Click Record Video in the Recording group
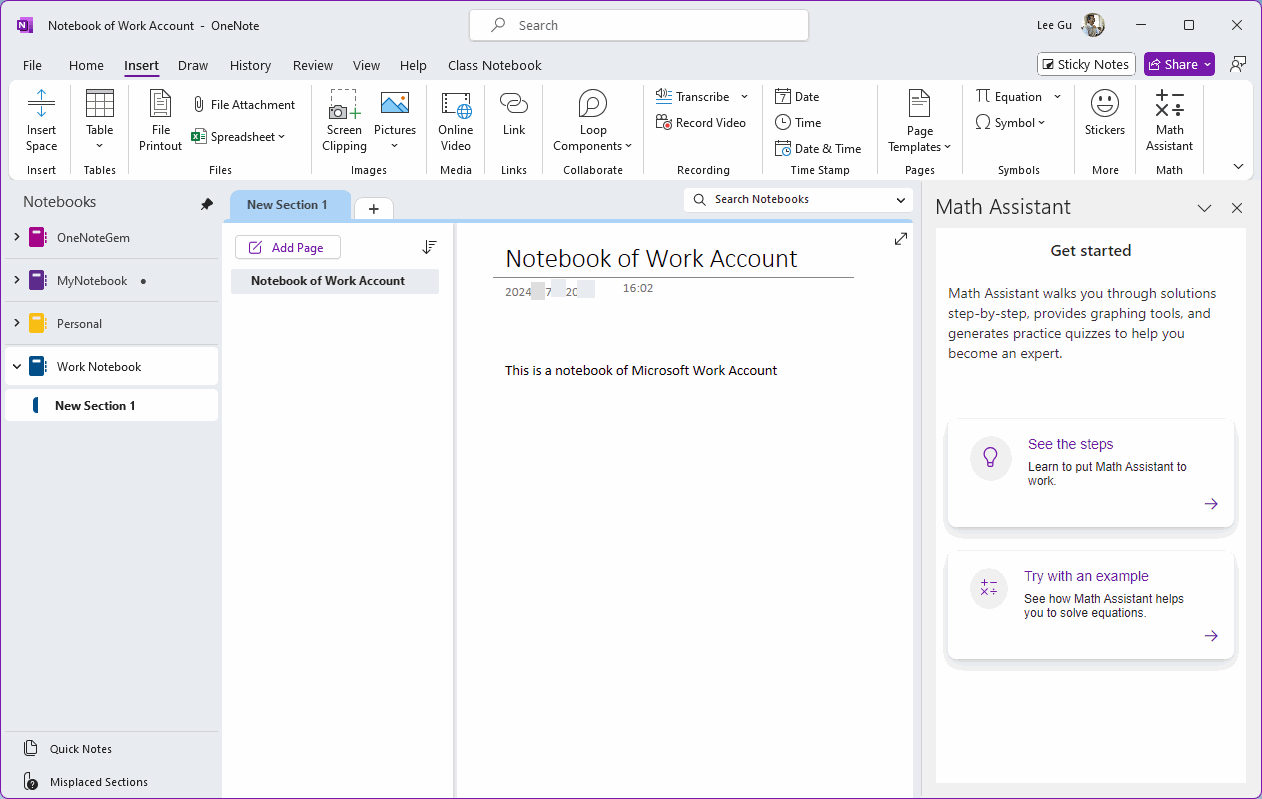 coord(701,123)
